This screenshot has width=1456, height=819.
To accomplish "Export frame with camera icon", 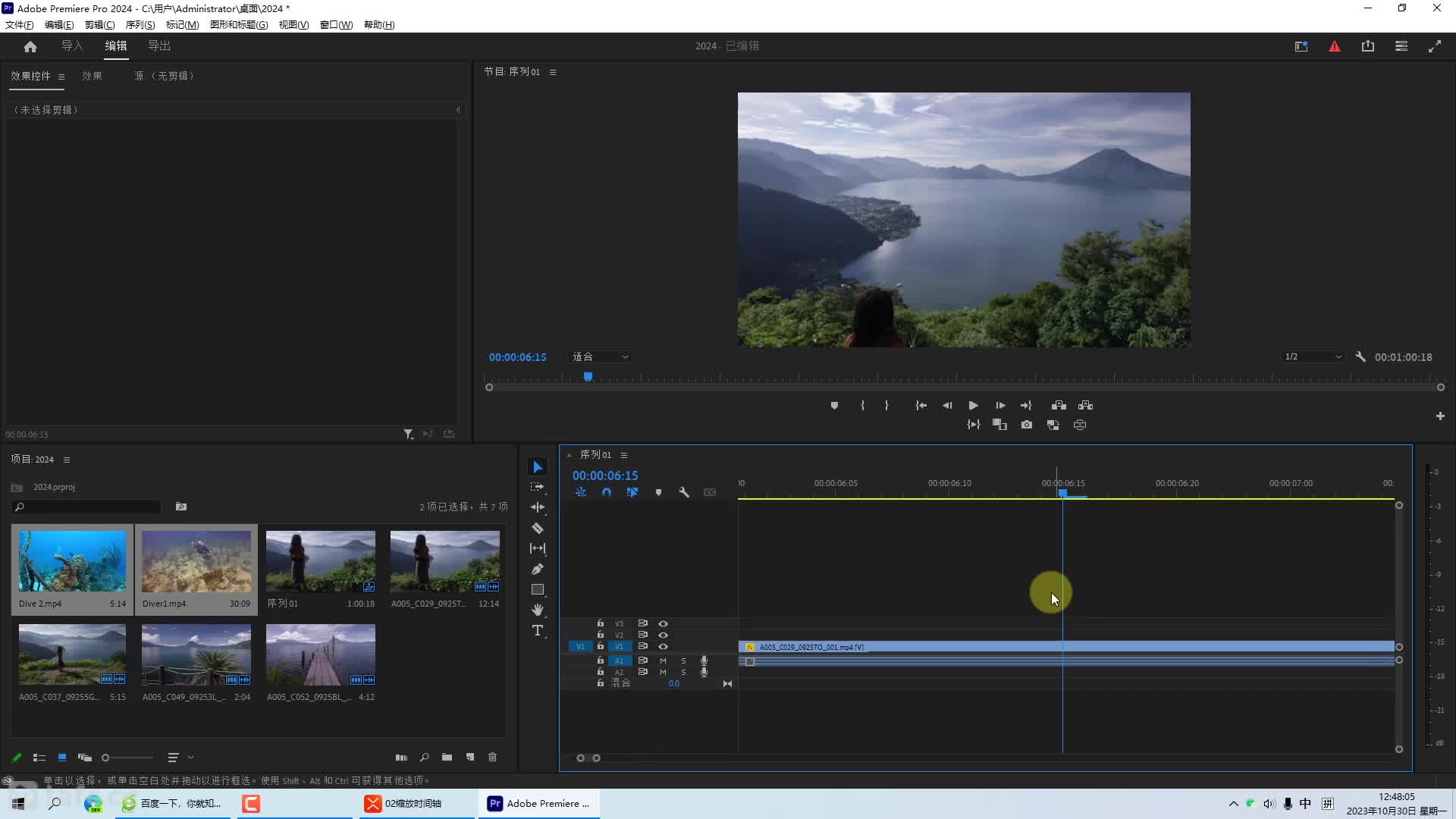I will coord(1027,425).
